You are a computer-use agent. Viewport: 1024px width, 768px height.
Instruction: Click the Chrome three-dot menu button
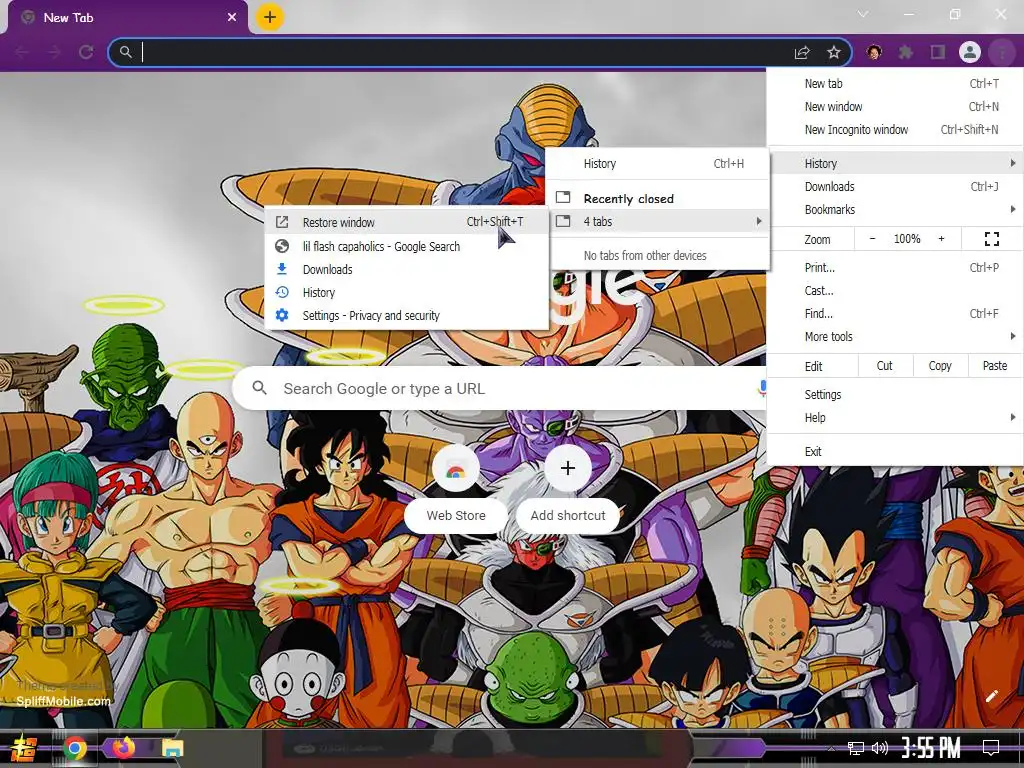pyautogui.click(x=1002, y=52)
